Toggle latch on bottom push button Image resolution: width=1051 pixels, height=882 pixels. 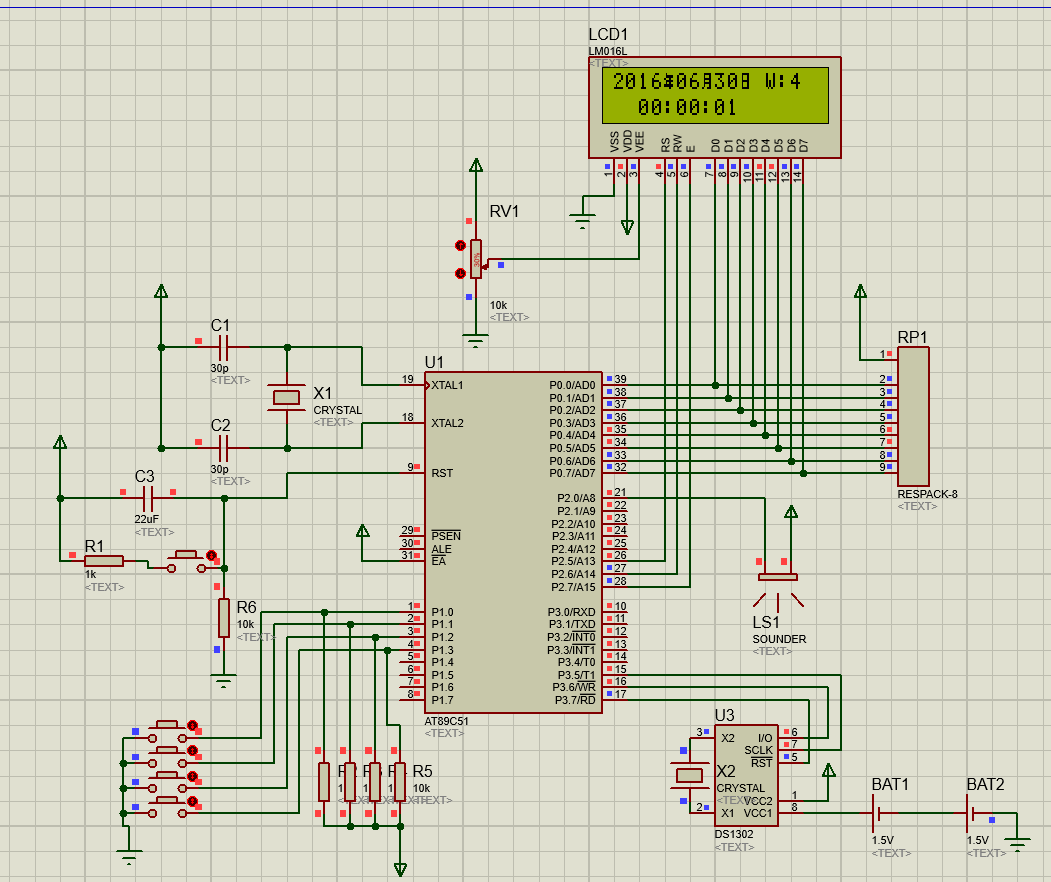pos(192,802)
